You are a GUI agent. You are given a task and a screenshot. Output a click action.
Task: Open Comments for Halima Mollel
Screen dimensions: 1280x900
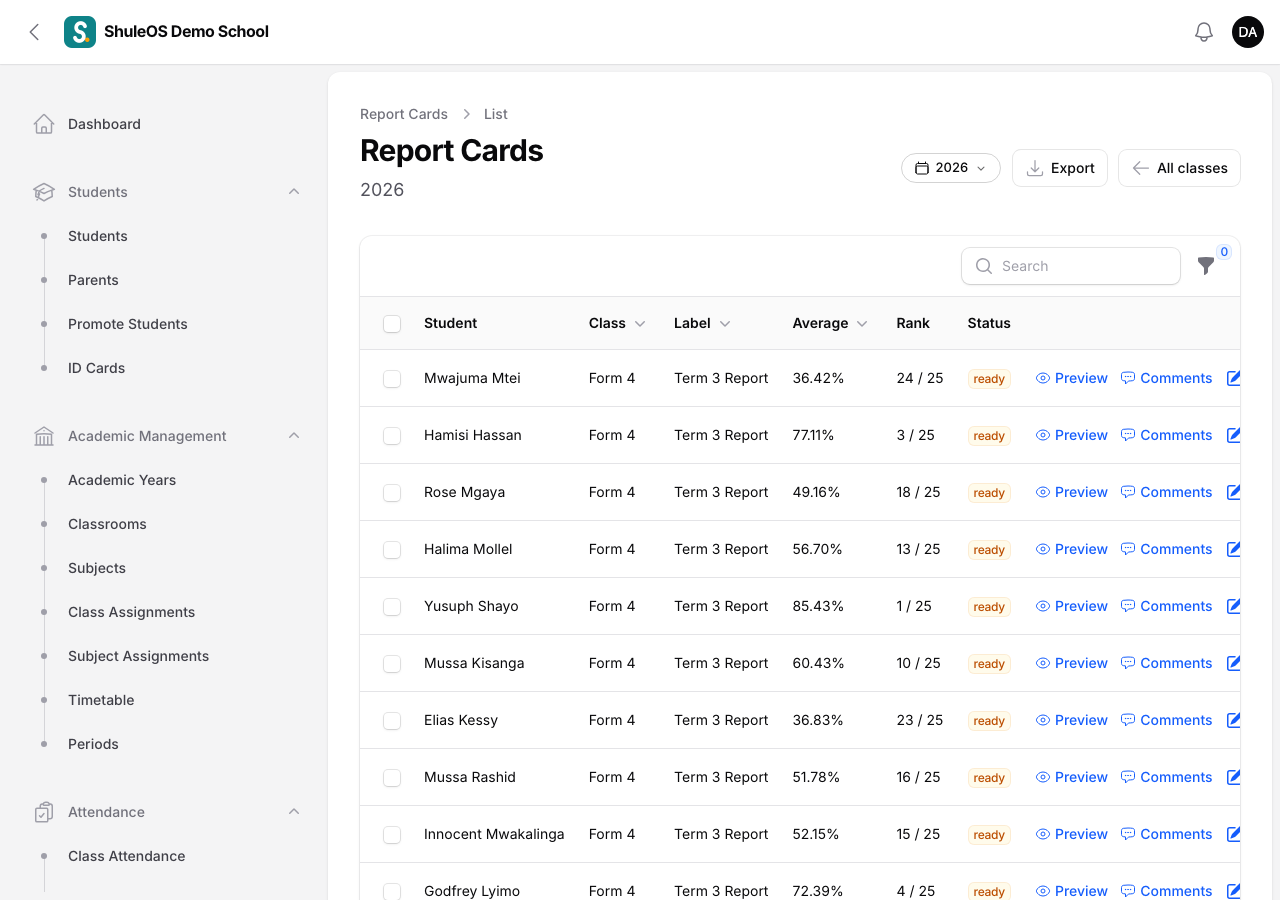click(x=1167, y=549)
